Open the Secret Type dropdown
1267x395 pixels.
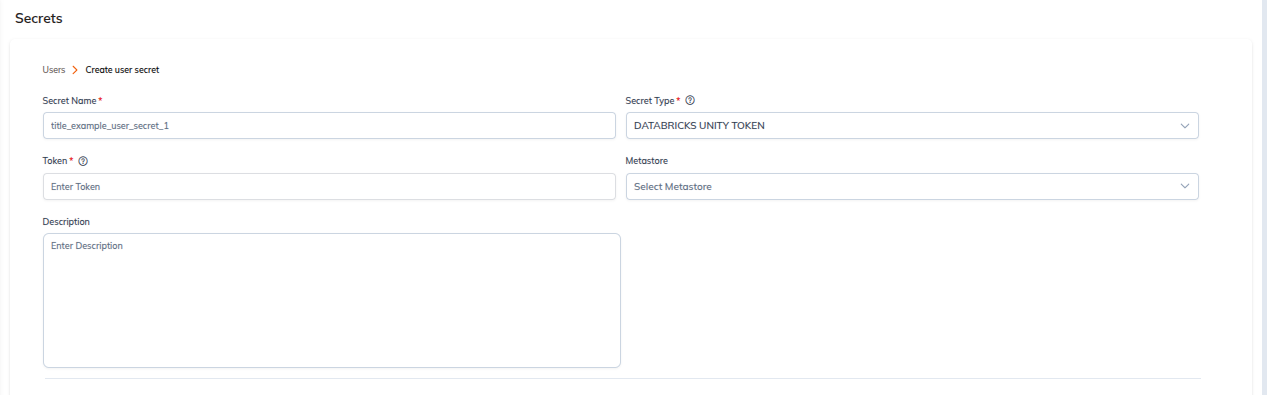tap(912, 126)
